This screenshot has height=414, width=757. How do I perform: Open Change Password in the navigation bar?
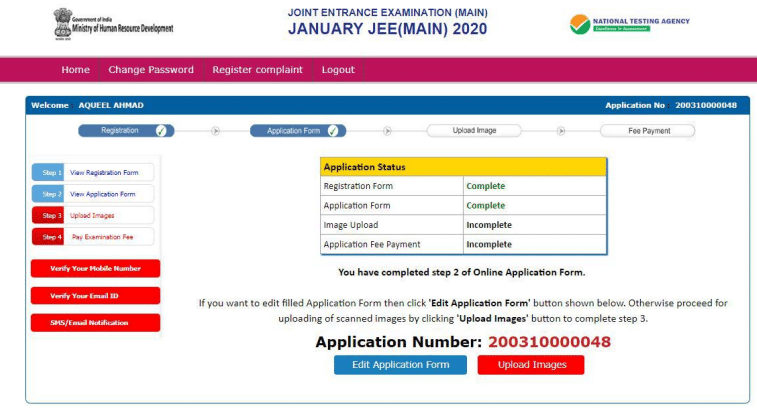click(x=151, y=70)
